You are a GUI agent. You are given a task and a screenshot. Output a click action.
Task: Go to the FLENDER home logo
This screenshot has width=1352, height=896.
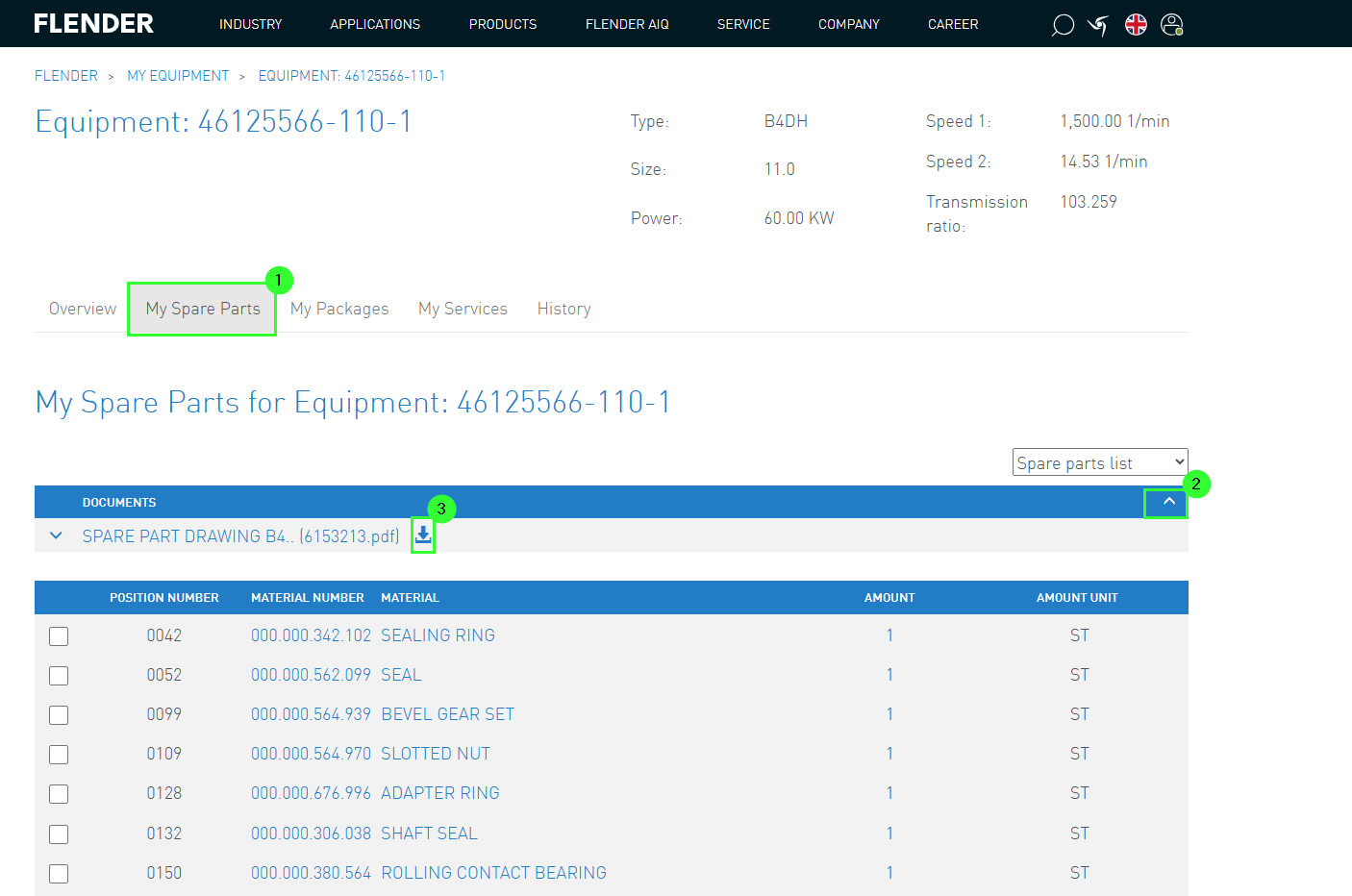pos(93,23)
